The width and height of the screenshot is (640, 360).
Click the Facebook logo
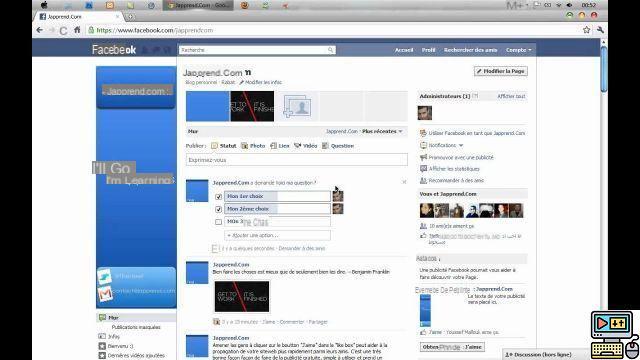tap(114, 50)
